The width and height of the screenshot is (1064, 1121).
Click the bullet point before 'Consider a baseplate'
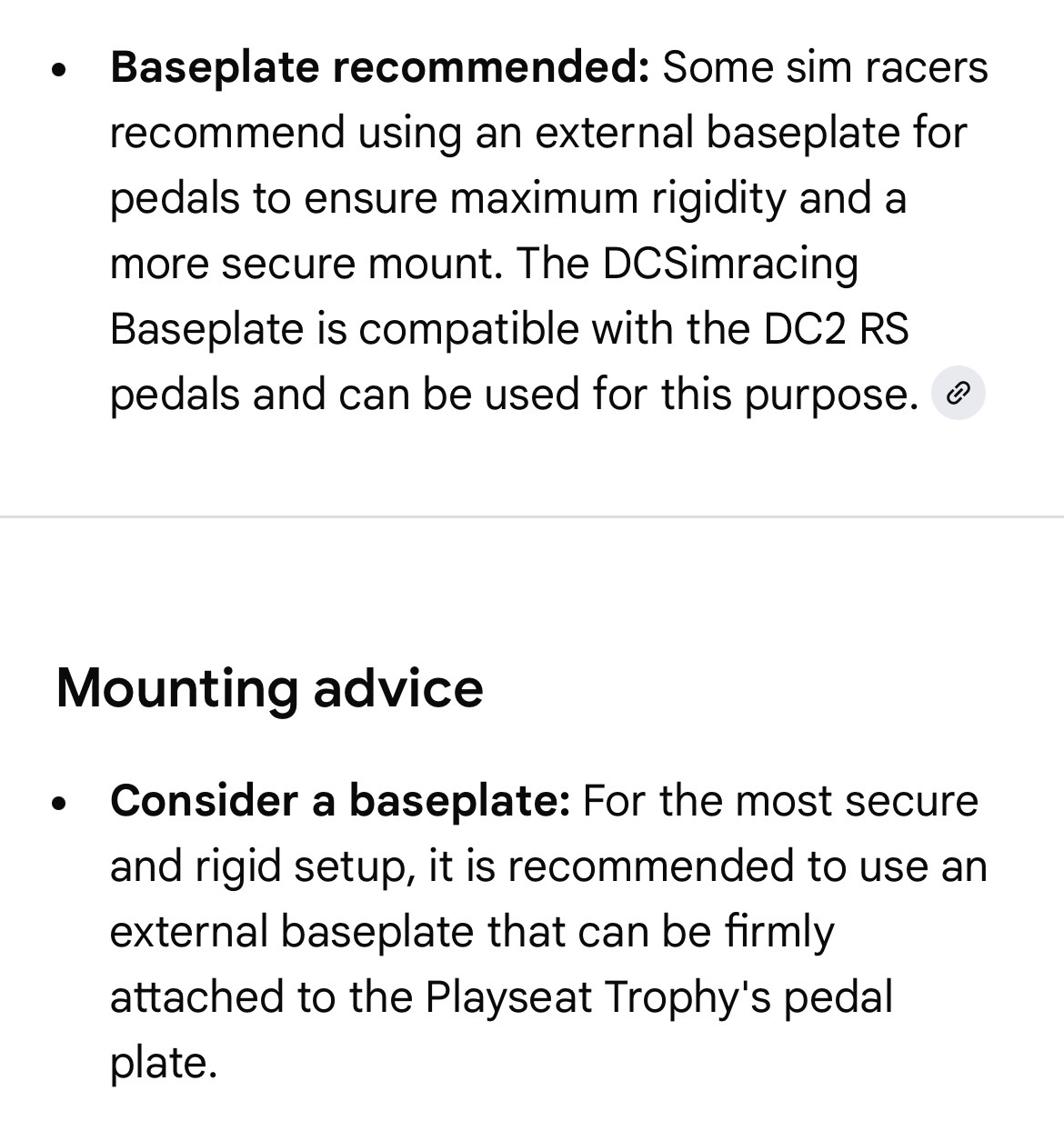click(x=61, y=804)
